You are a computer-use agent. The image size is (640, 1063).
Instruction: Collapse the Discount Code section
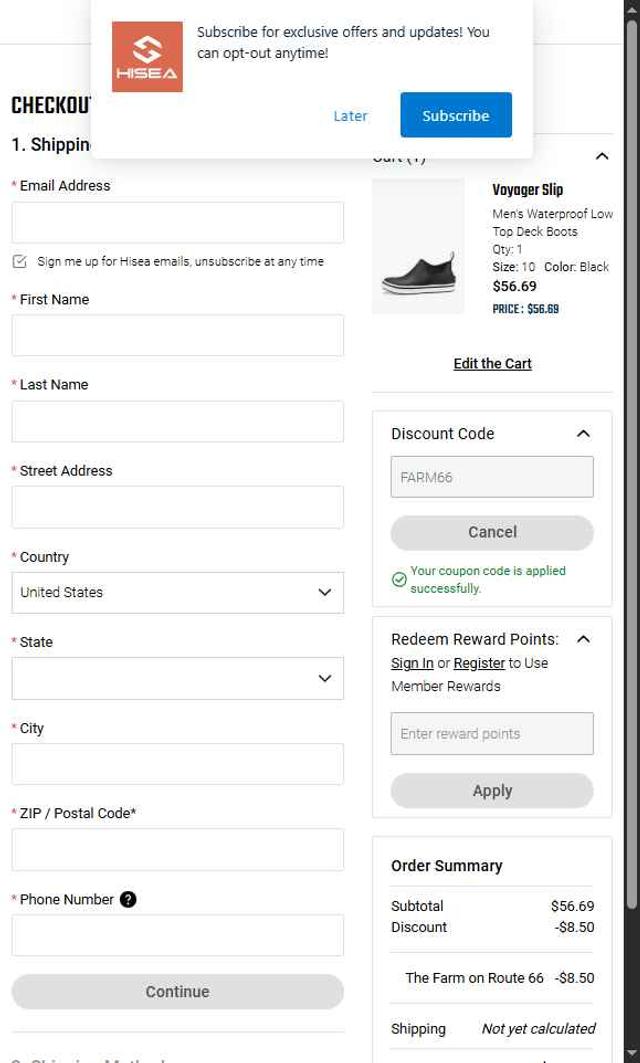[583, 434]
